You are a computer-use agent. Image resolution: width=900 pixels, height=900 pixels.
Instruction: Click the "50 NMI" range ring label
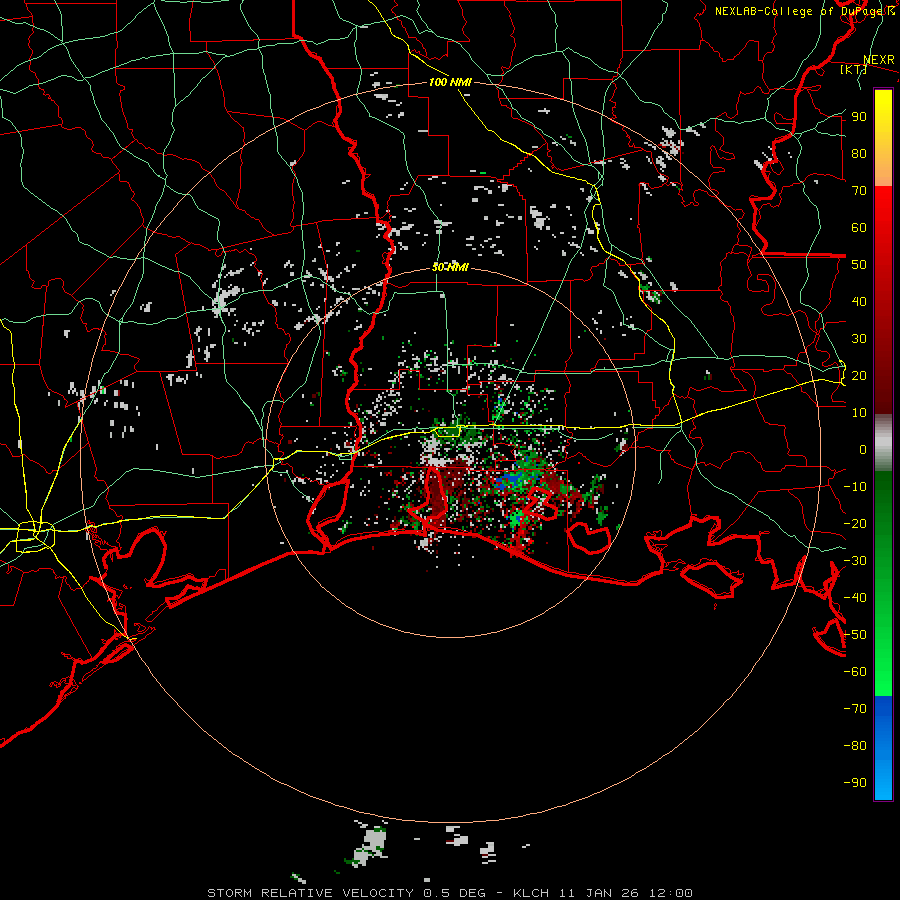click(x=450, y=267)
